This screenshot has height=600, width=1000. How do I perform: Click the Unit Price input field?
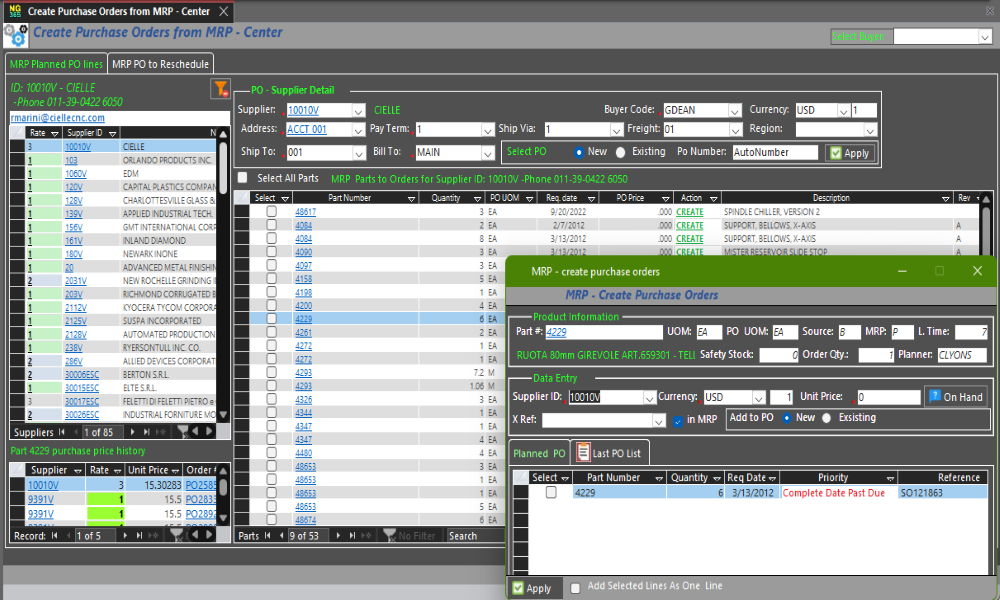click(x=887, y=397)
